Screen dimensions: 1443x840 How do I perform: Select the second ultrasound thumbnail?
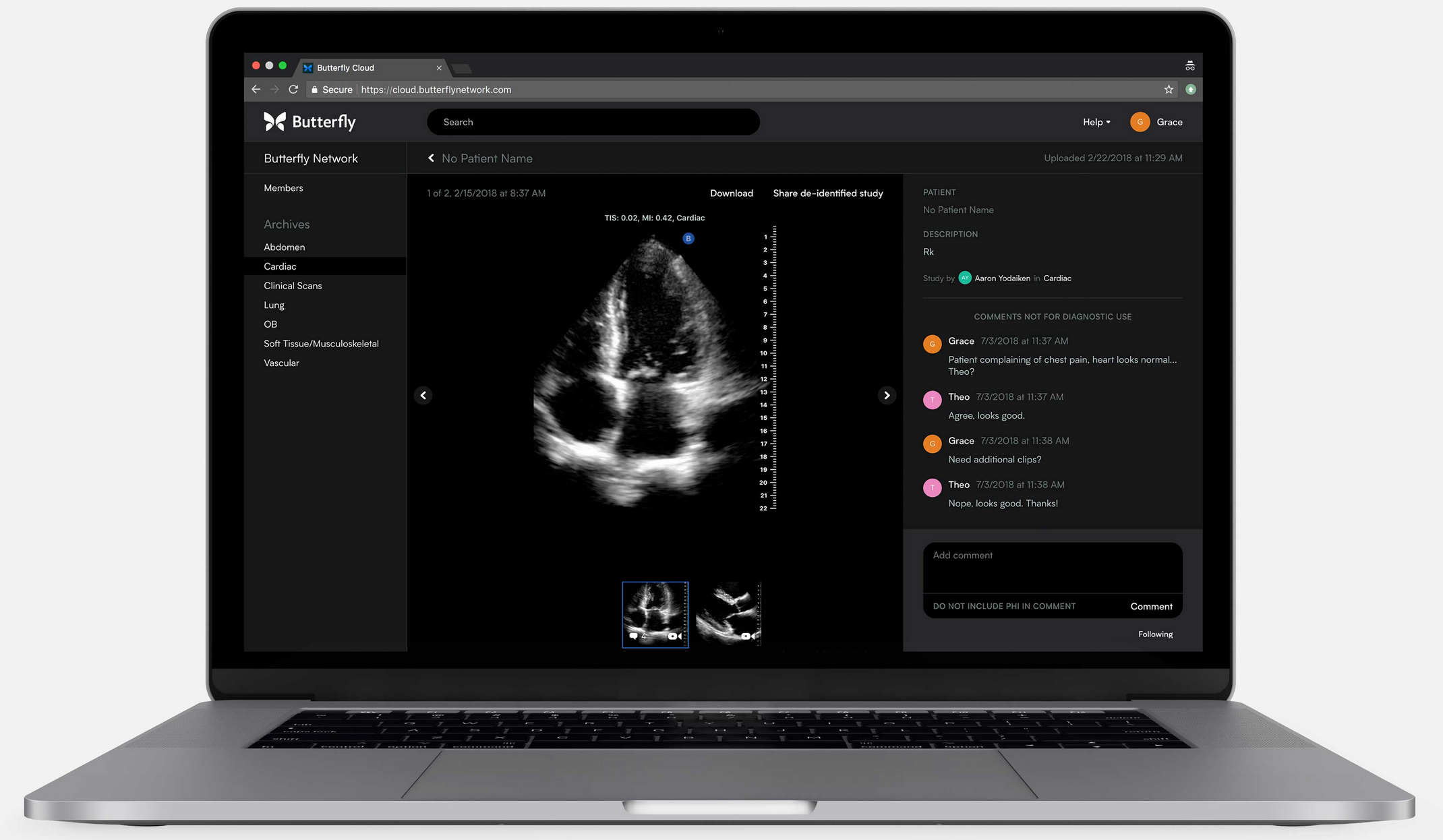[x=728, y=614]
